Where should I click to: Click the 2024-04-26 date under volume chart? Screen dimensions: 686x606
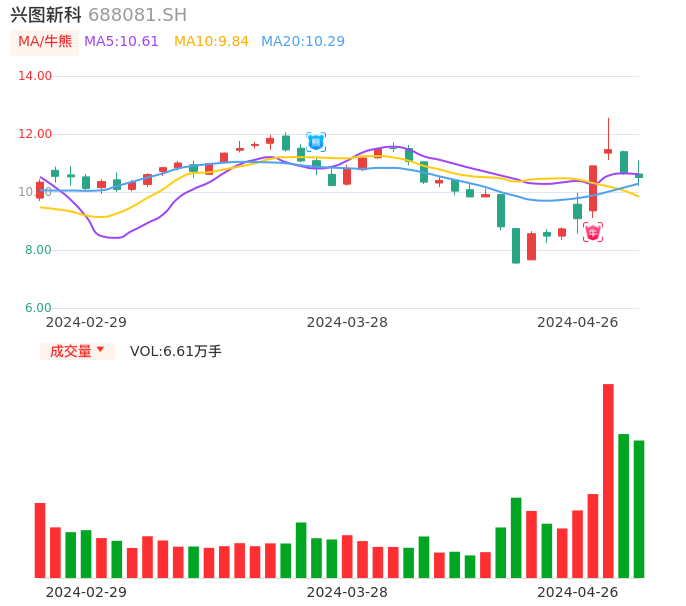[578, 592]
